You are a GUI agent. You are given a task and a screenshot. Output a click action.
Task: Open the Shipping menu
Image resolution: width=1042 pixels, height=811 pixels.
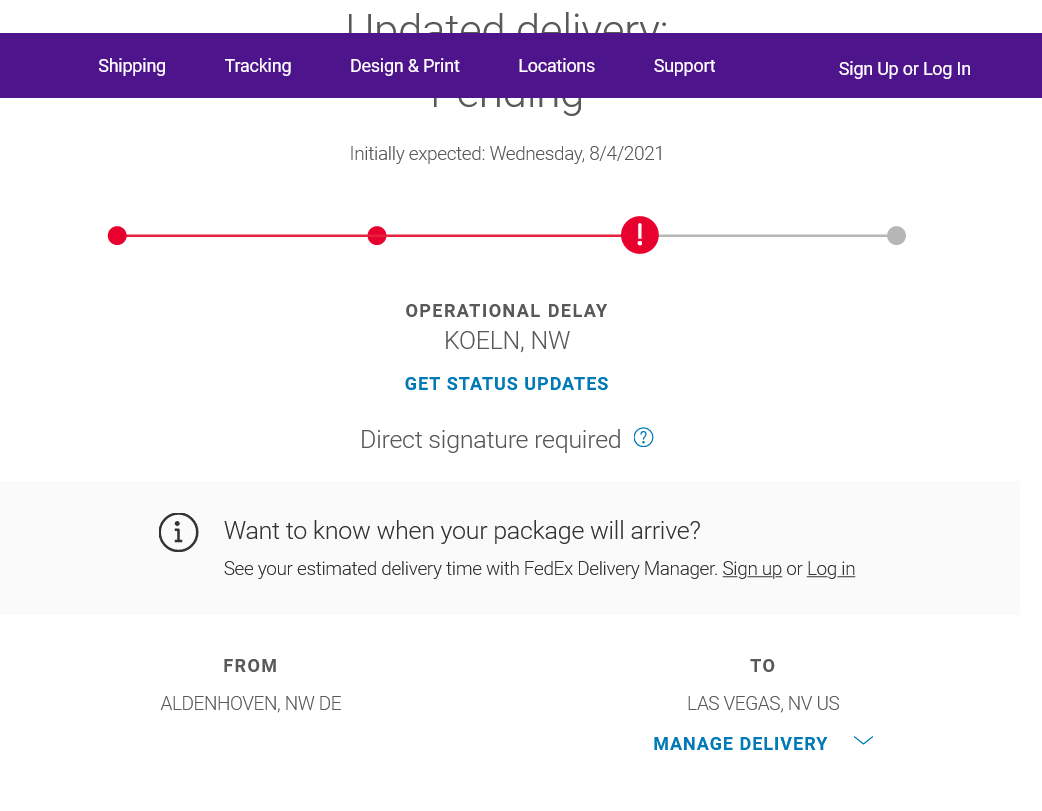tap(132, 66)
